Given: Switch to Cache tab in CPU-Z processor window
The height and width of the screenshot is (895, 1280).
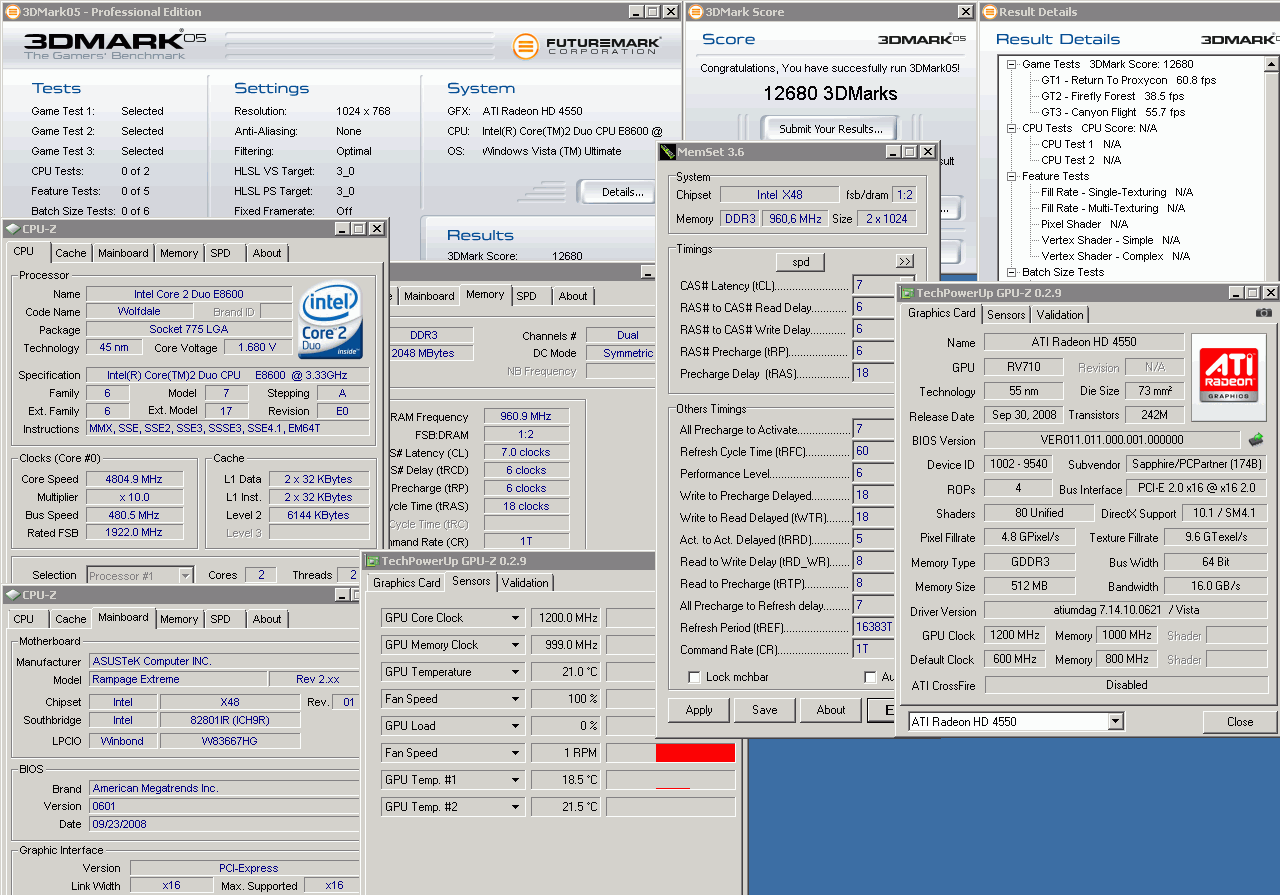Looking at the screenshot, I should (71, 253).
